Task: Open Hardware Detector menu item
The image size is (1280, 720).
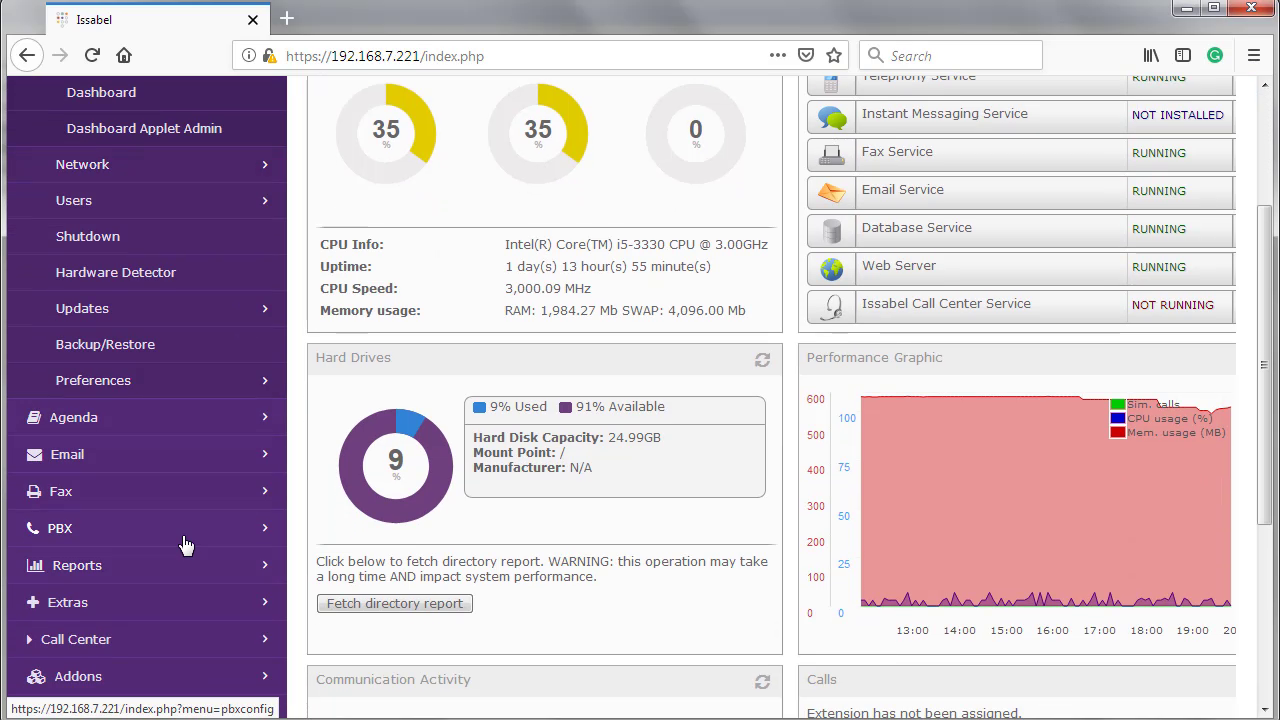Action: click(116, 272)
